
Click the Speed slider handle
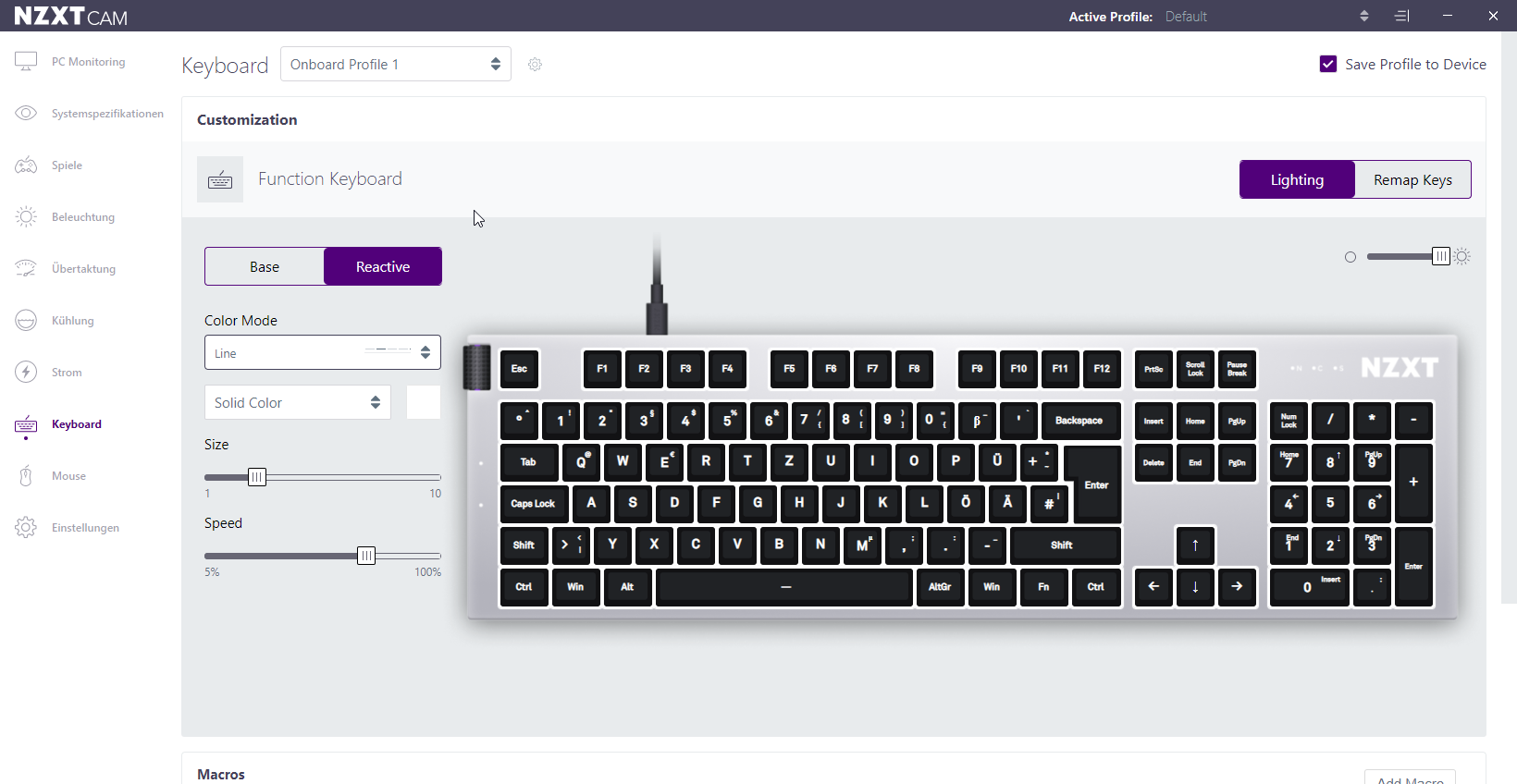coord(366,556)
